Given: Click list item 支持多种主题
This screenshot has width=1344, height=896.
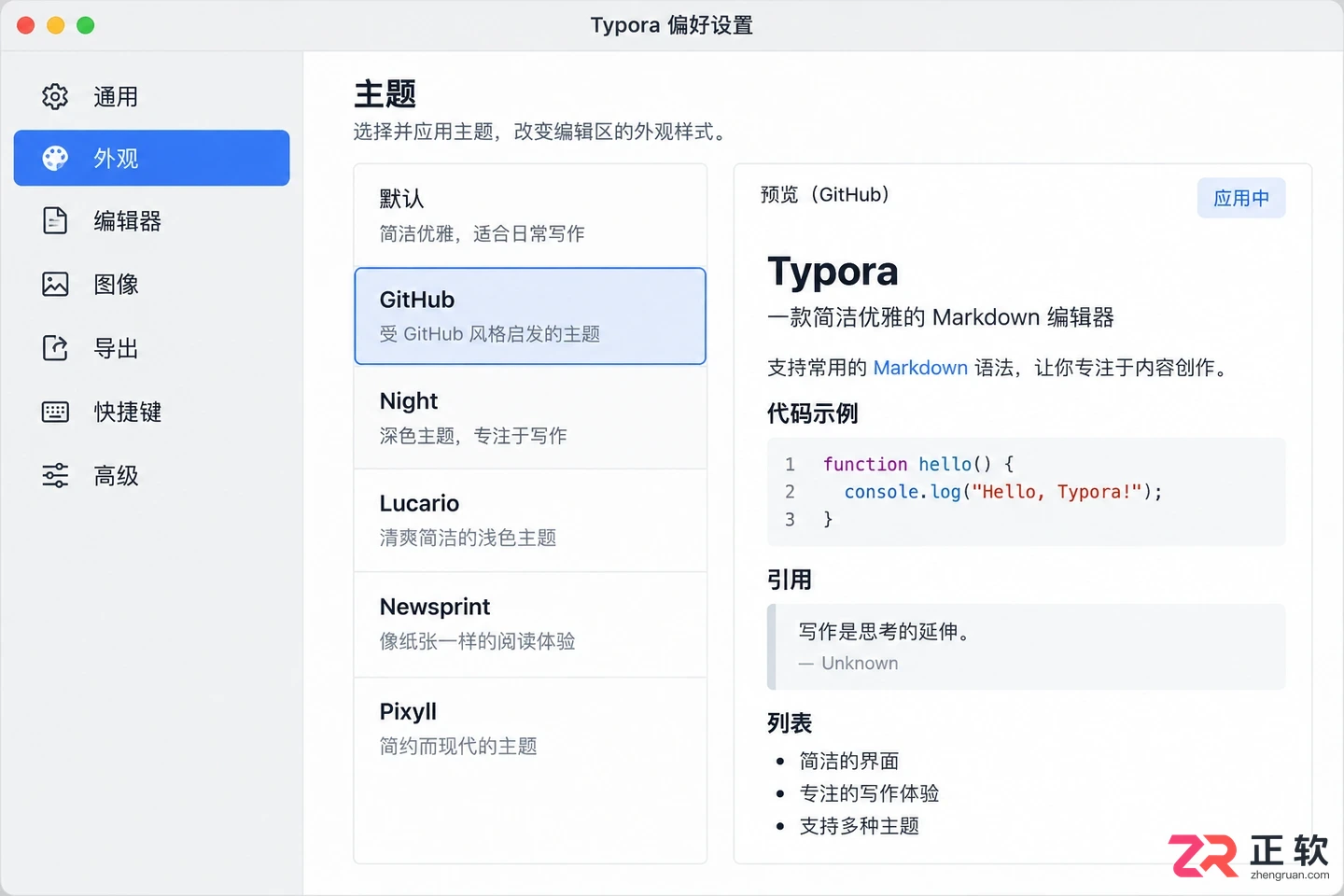Looking at the screenshot, I should click(859, 826).
